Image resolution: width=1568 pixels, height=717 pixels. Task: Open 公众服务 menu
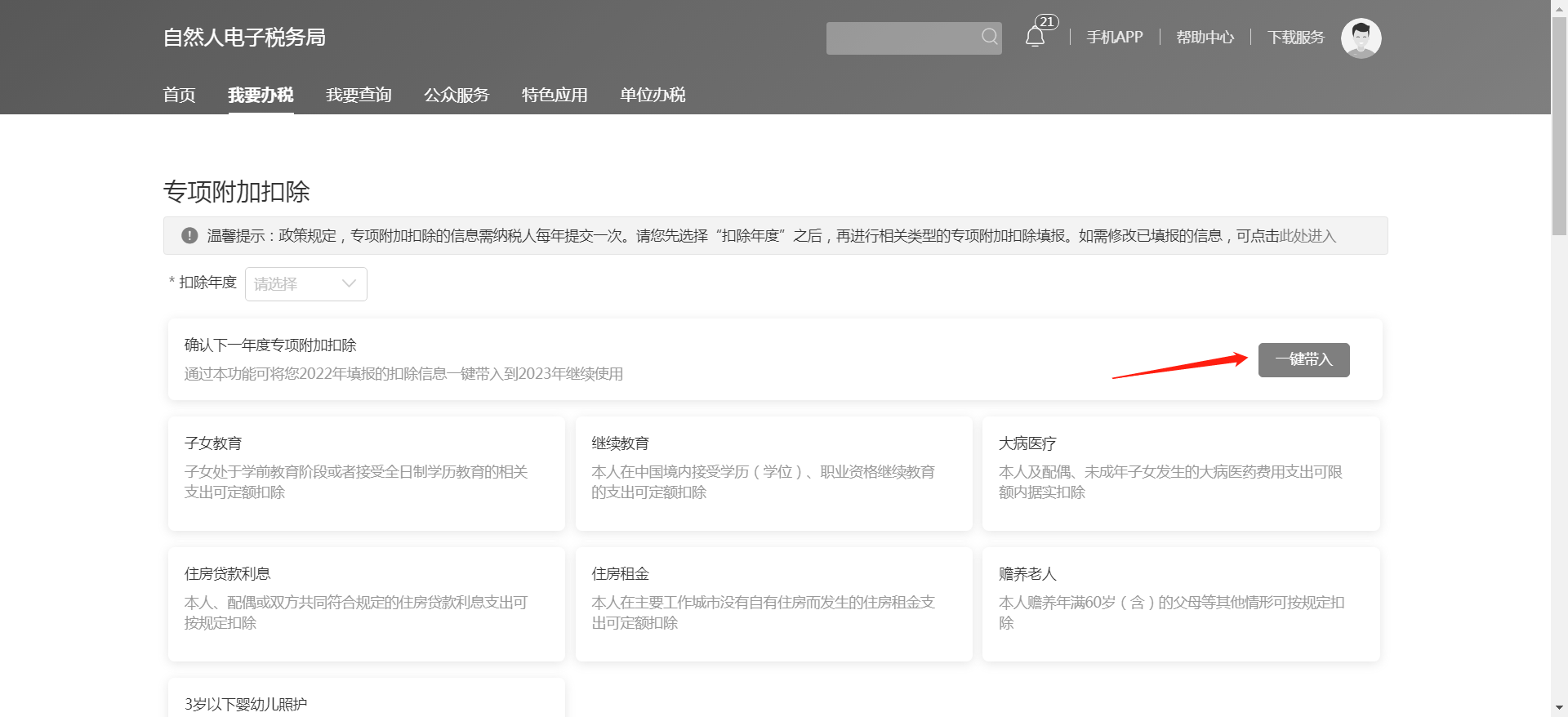click(457, 95)
